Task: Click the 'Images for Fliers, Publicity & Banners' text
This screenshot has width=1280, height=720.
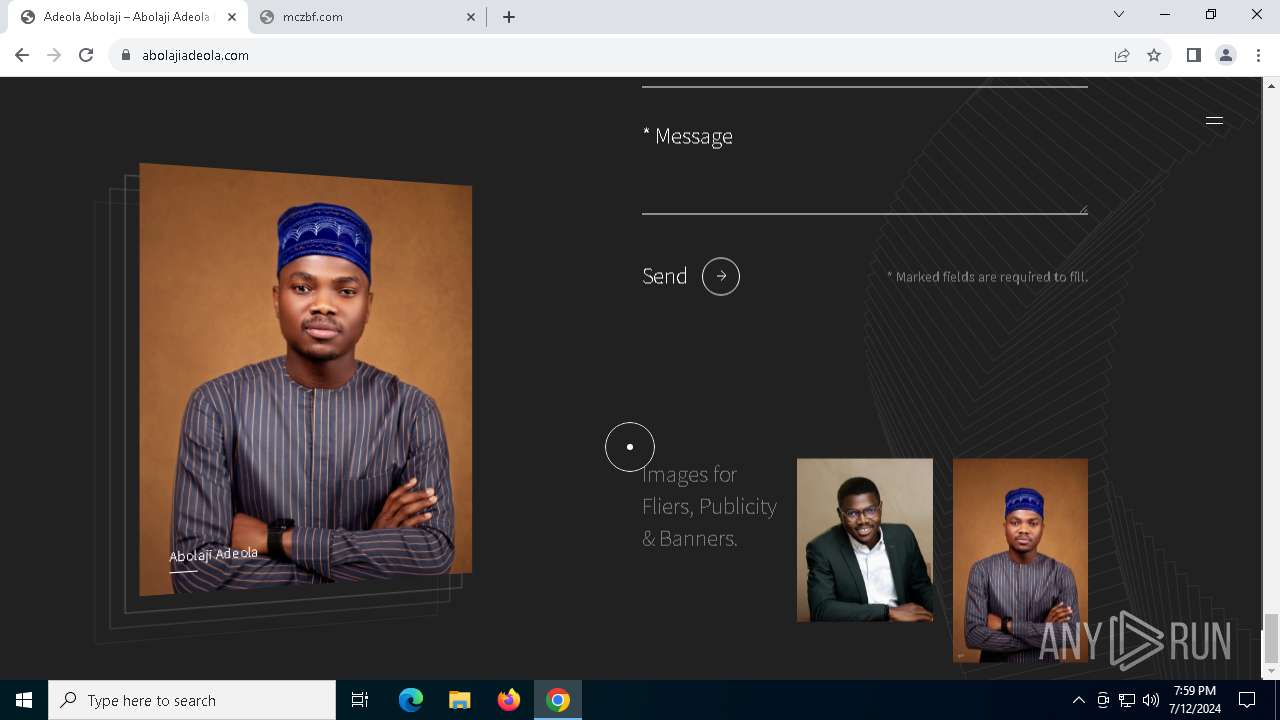Action: pos(709,506)
